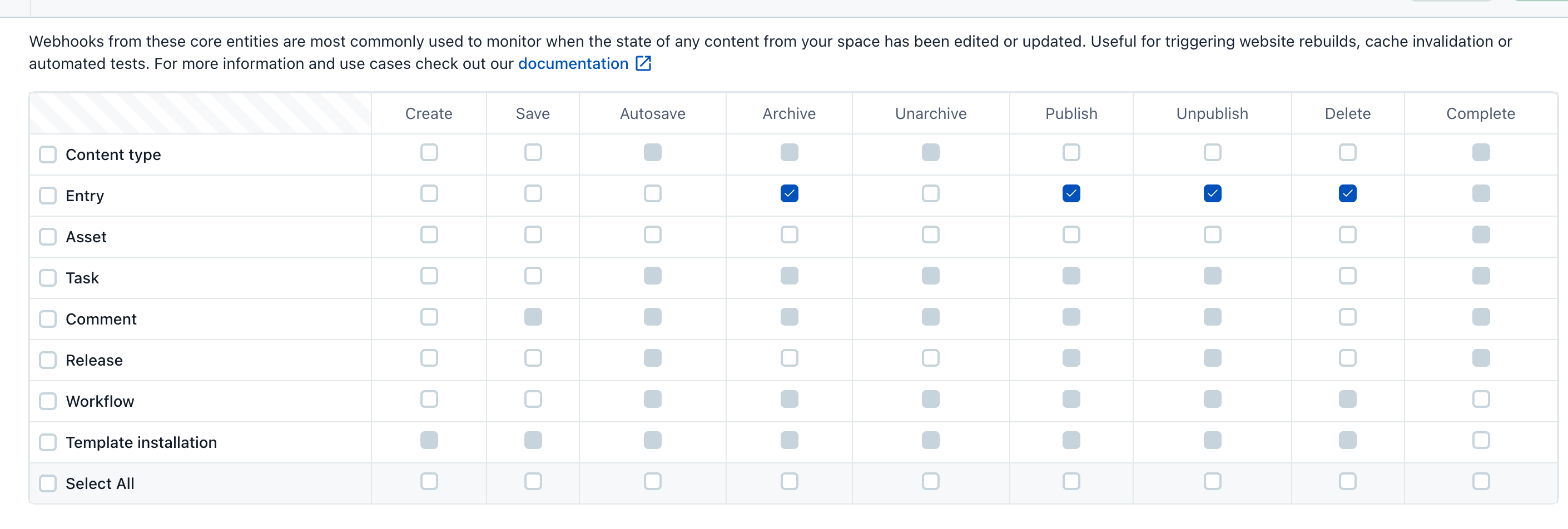Disable Unpublish for the Entry row

click(1213, 193)
